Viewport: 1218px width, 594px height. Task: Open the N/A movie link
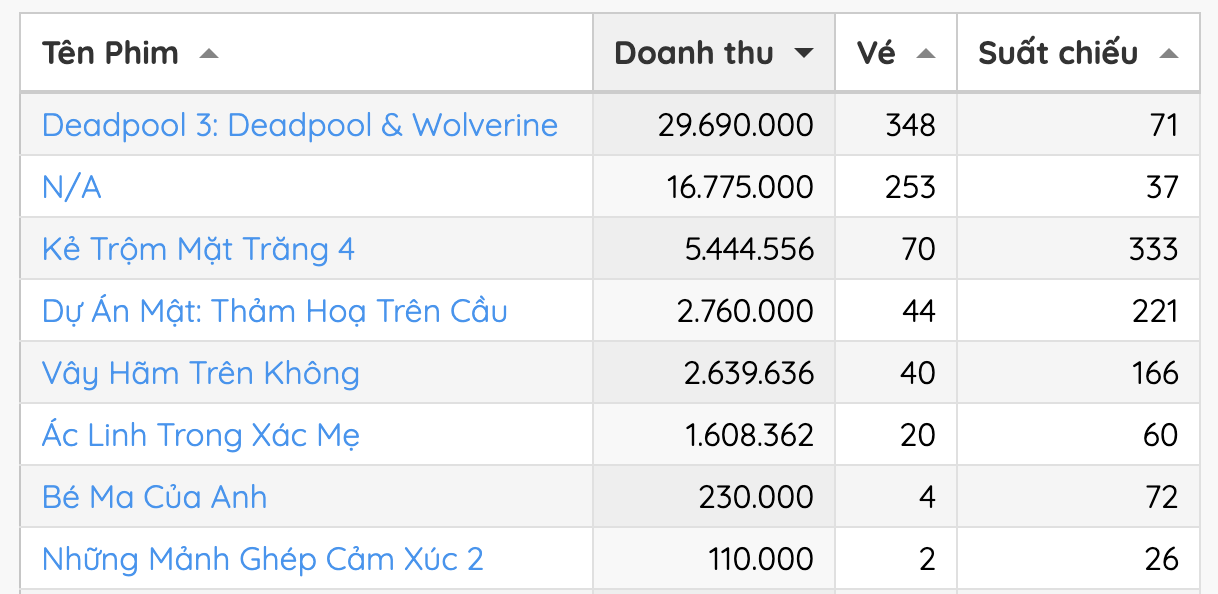click(72, 187)
